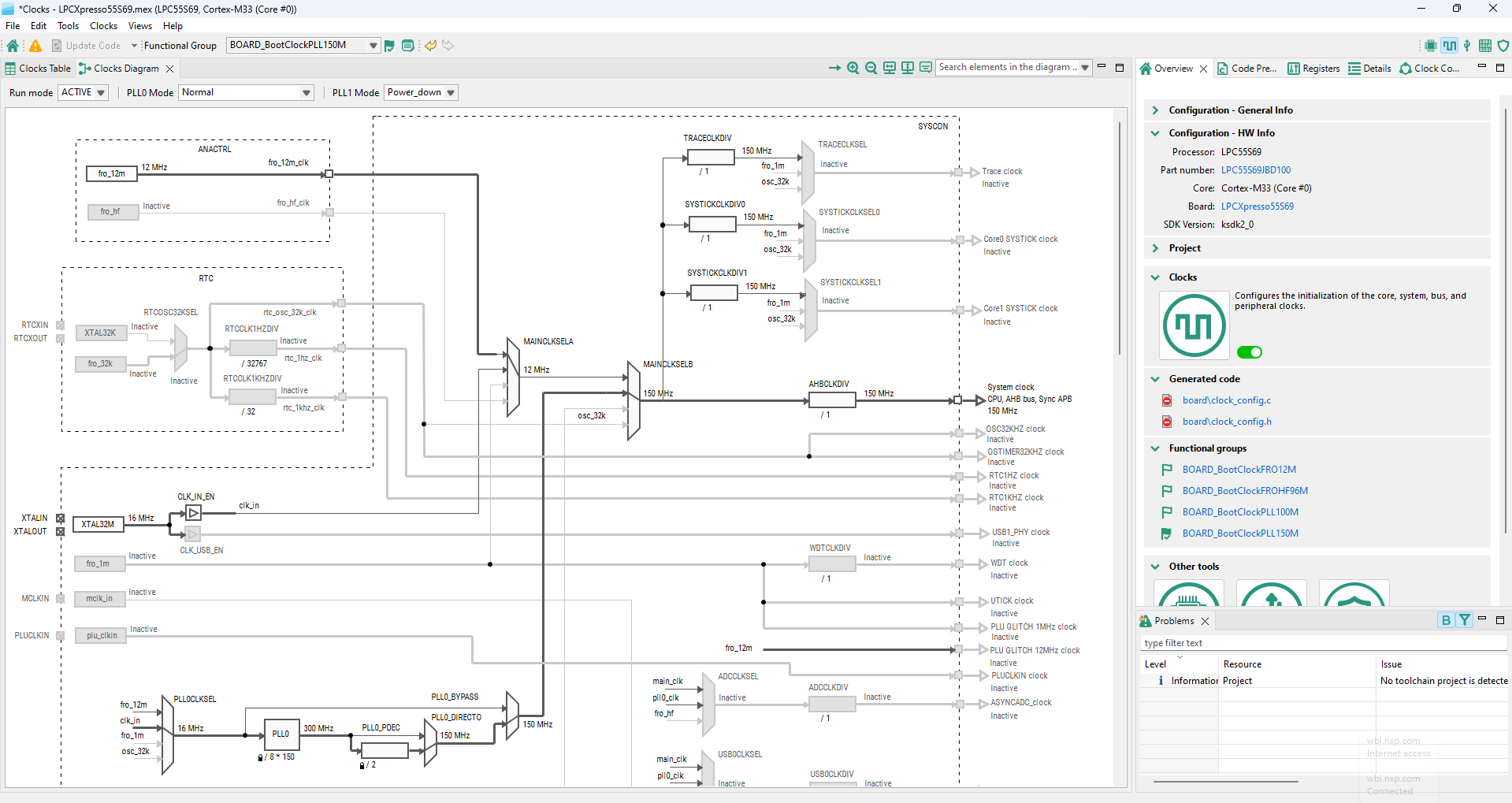Open the board\clock_config.c link
The height and width of the screenshot is (803, 1512).
pos(1227,400)
